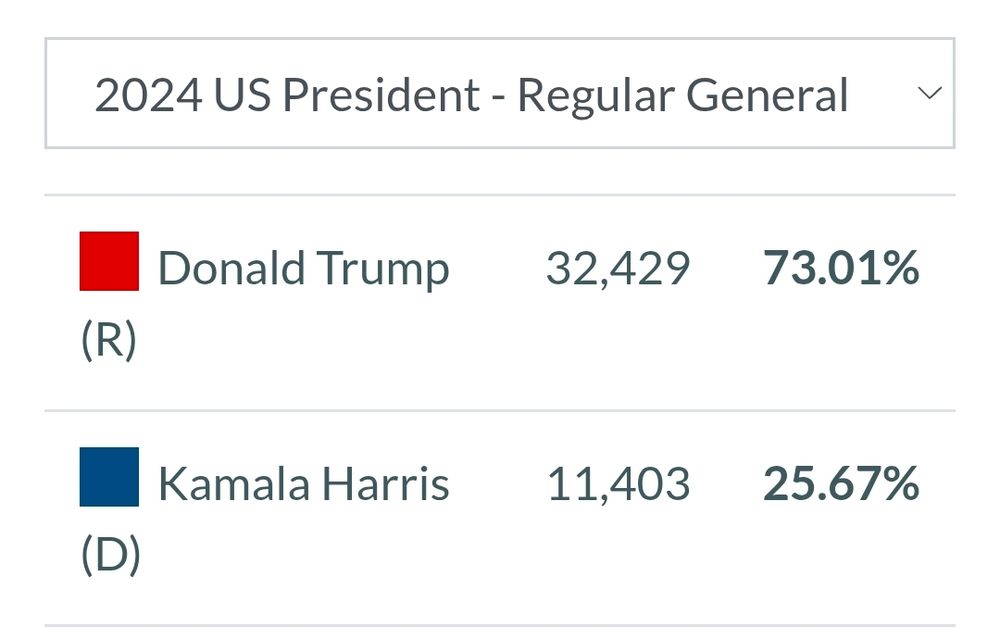Click the divider line below Kamala Harris row
The height and width of the screenshot is (627, 1000).
tap(500, 625)
